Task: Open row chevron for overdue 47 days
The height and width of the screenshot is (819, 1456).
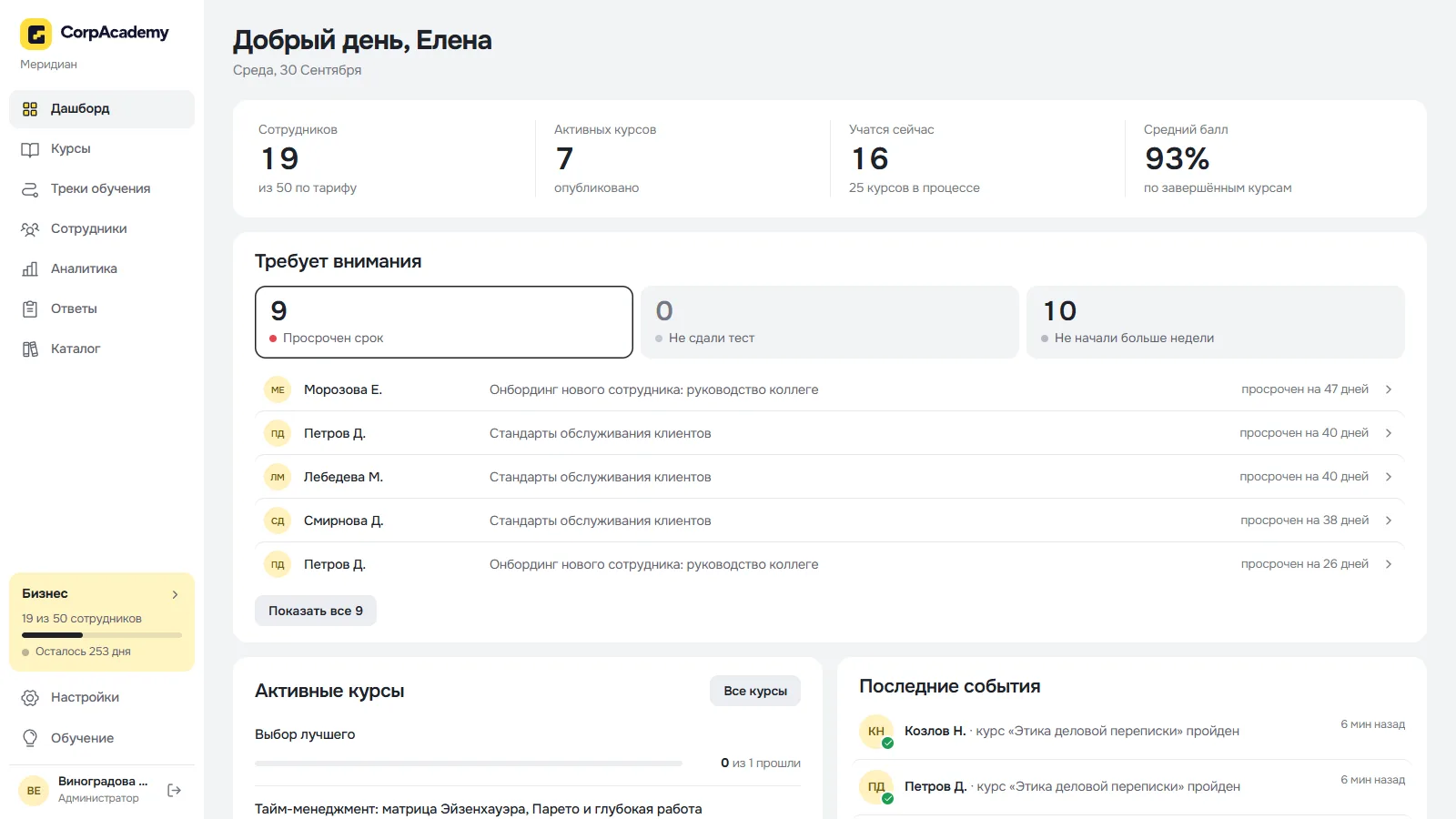Action: click(x=1389, y=389)
